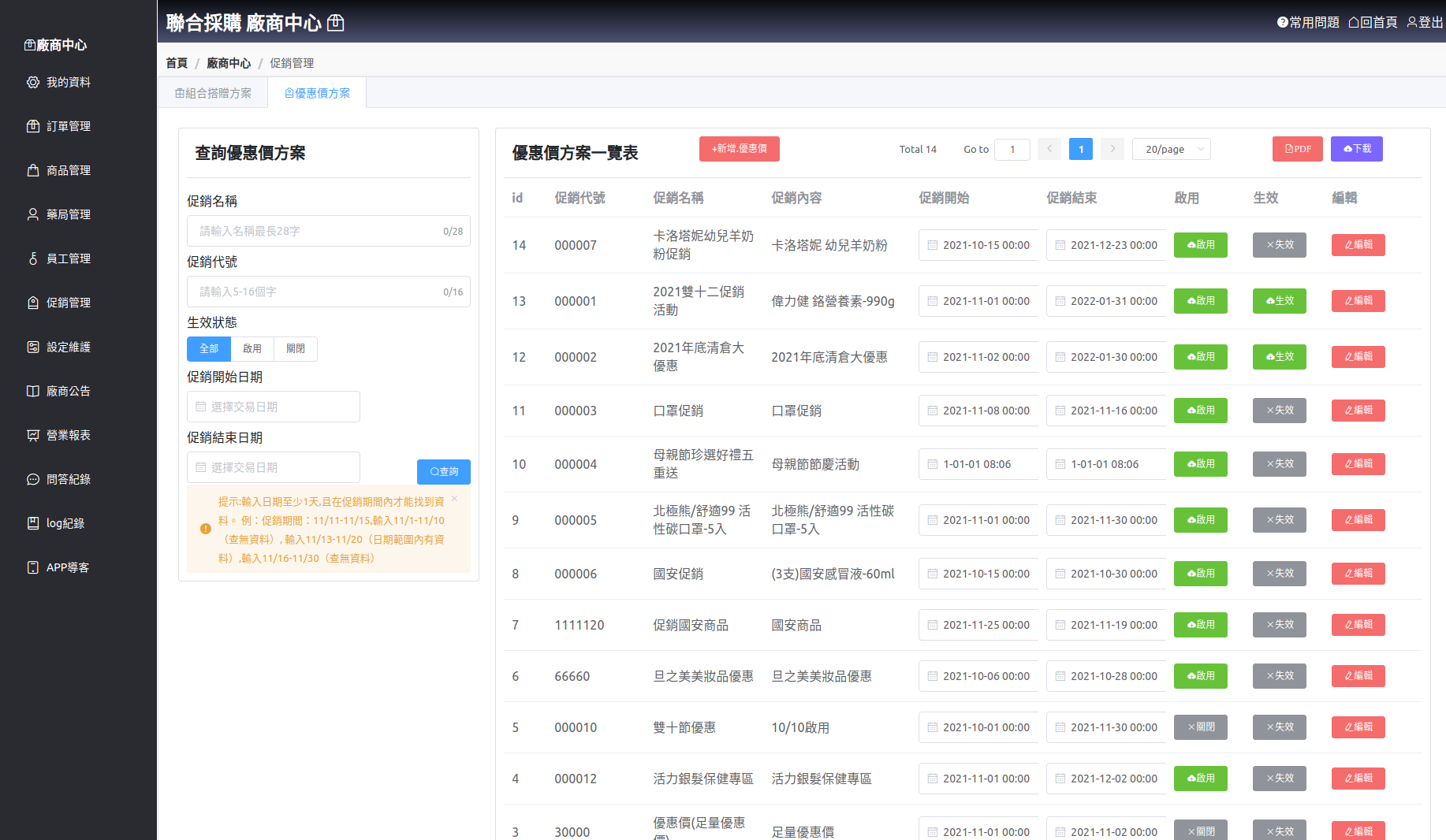
Task: Toggle 啟用 for 活力銀髮保健專區
Action: point(1200,779)
